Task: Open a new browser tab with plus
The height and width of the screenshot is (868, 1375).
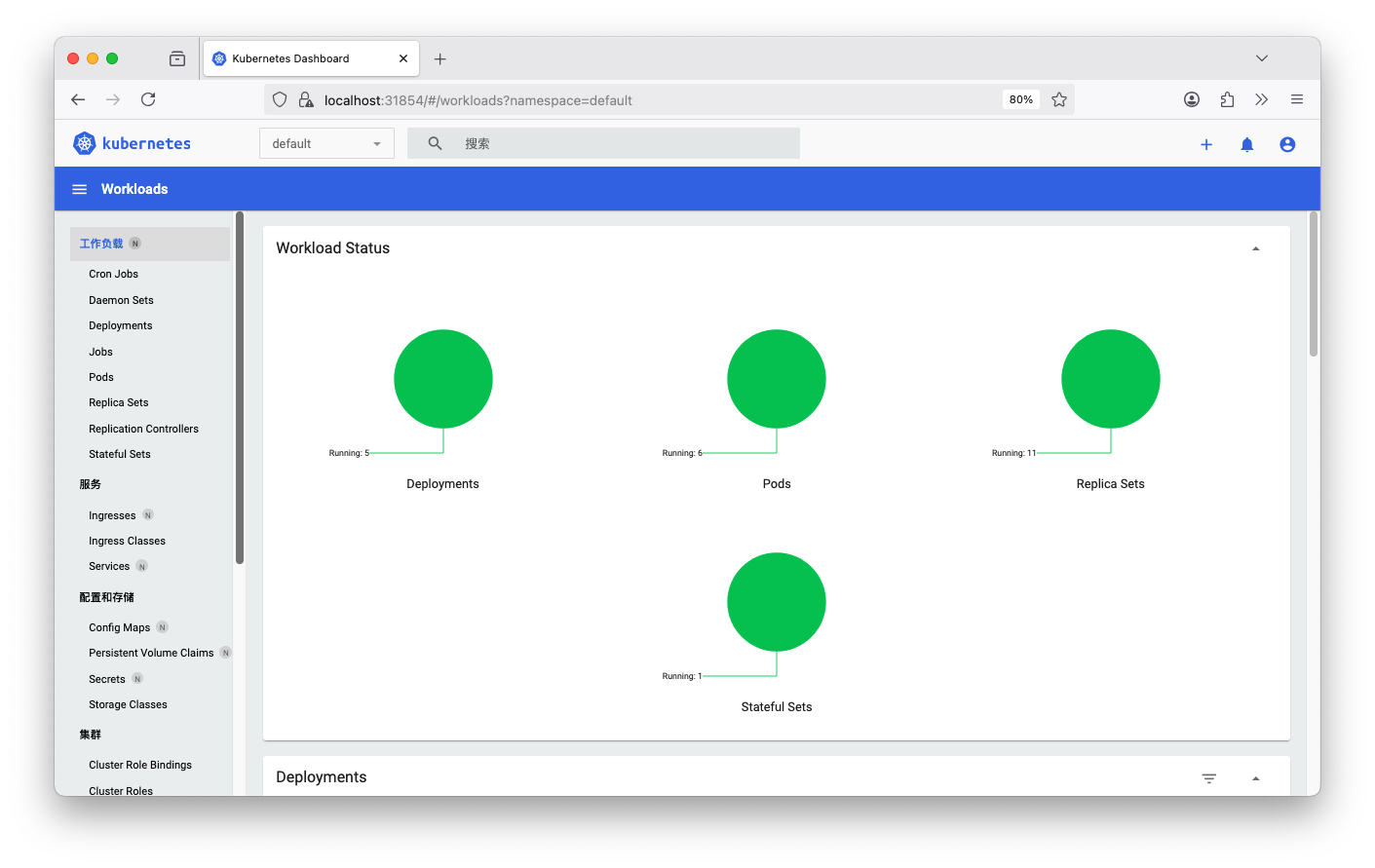Action: (x=440, y=59)
